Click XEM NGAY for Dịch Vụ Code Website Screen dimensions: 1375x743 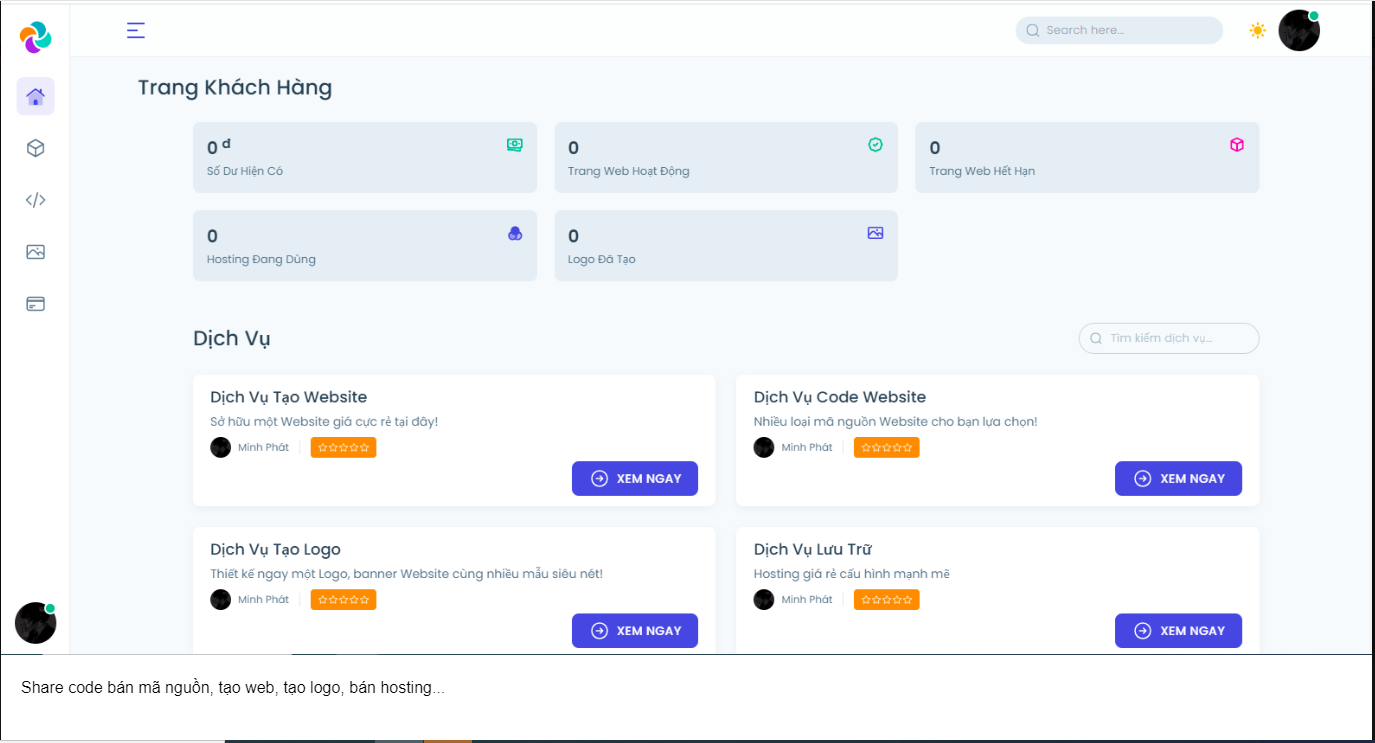tap(1177, 478)
